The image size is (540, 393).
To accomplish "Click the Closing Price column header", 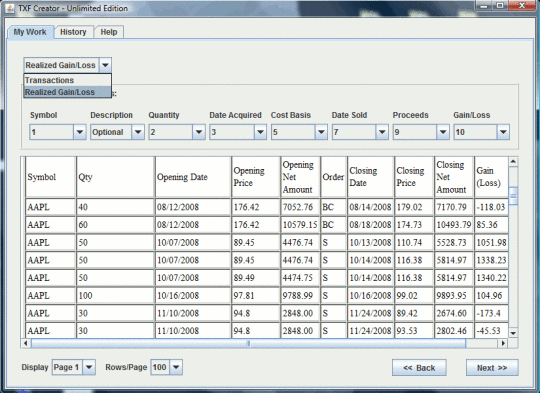I will (x=414, y=177).
